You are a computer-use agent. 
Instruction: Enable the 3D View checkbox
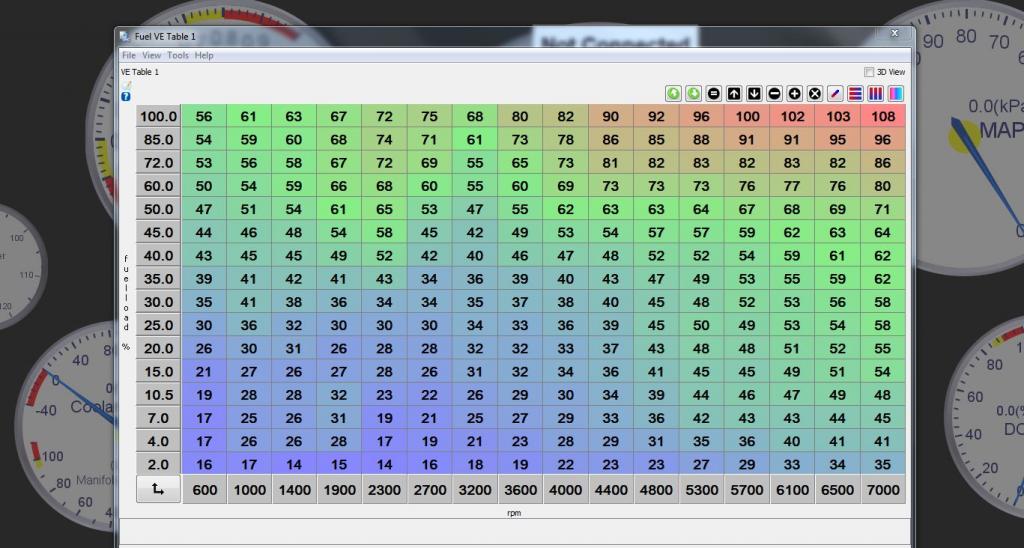(x=869, y=72)
